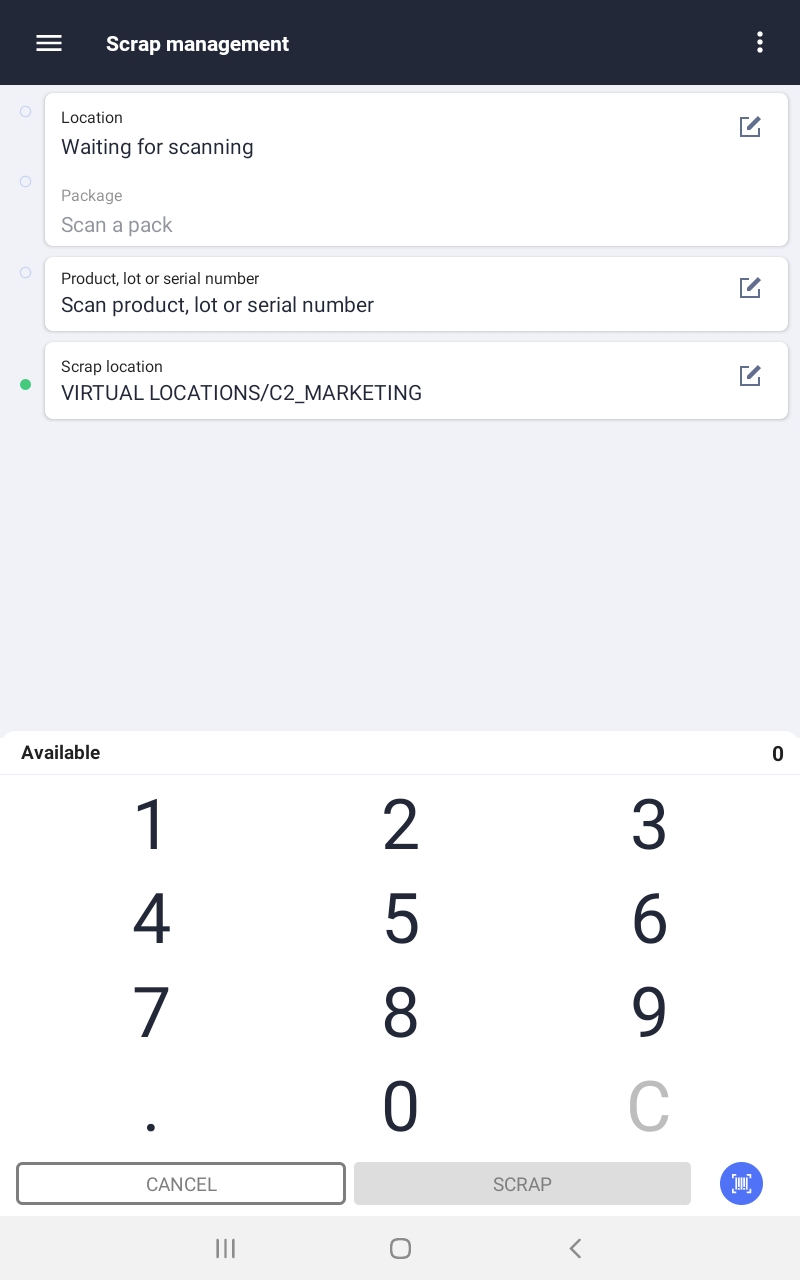Tap digit 0 on the keypad
Image resolution: width=800 pixels, height=1280 pixels.
(x=400, y=1106)
